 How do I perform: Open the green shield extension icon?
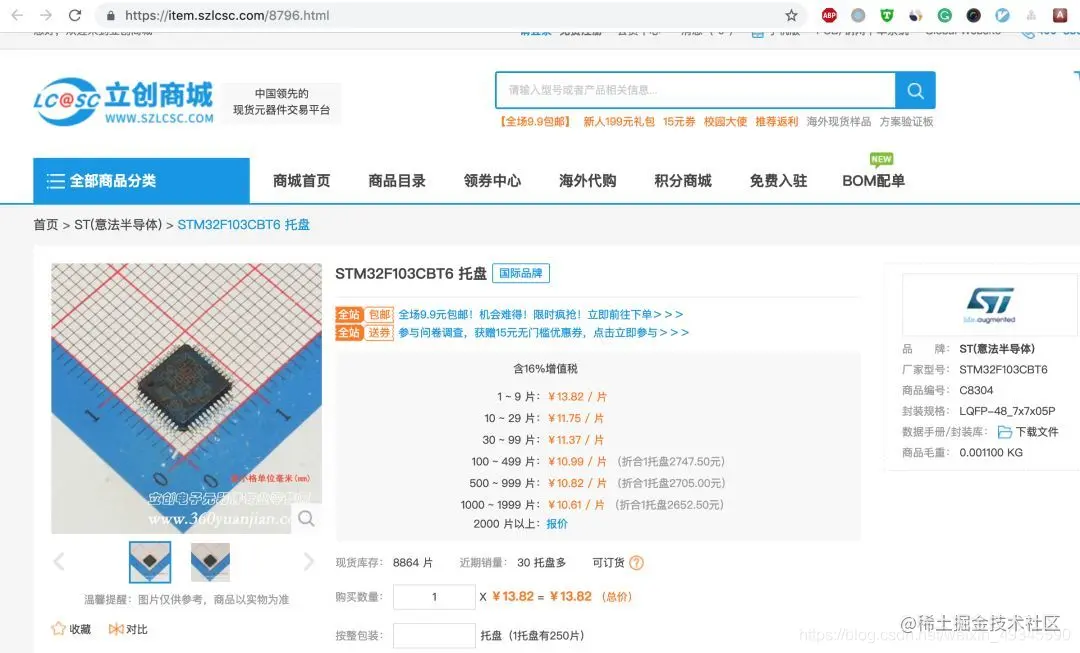[887, 15]
